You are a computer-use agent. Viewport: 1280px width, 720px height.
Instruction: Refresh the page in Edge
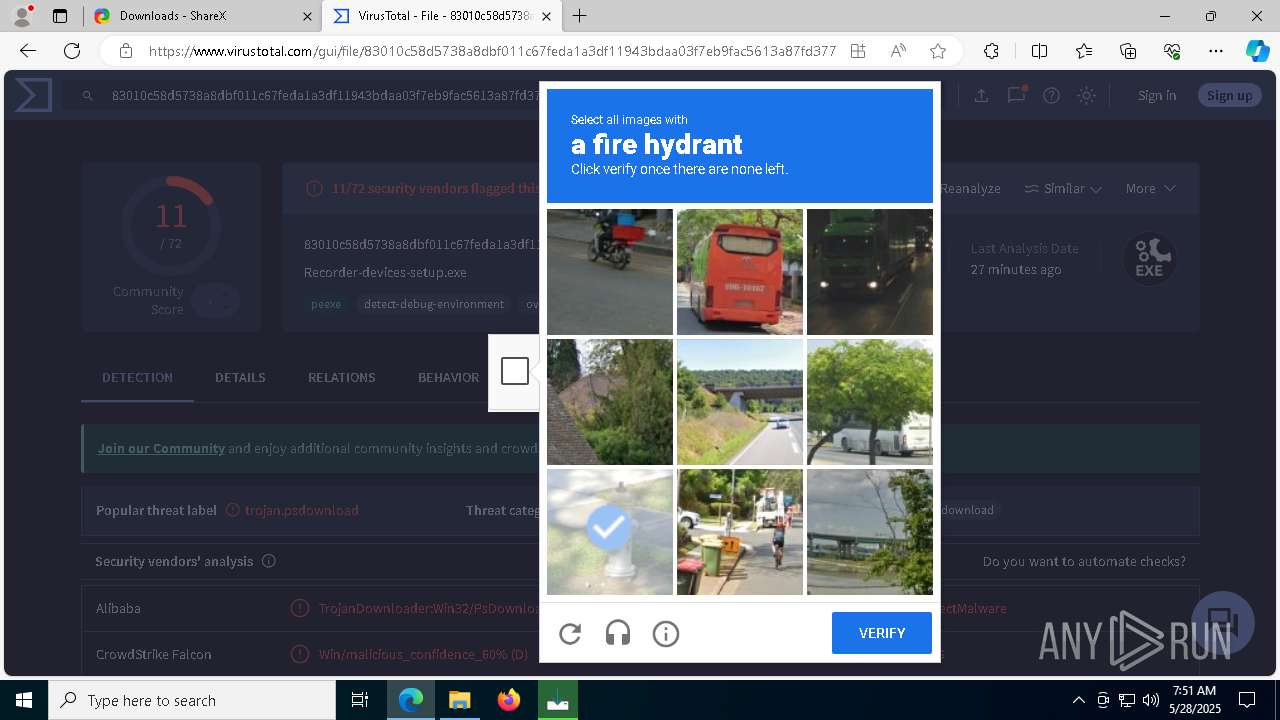72,51
